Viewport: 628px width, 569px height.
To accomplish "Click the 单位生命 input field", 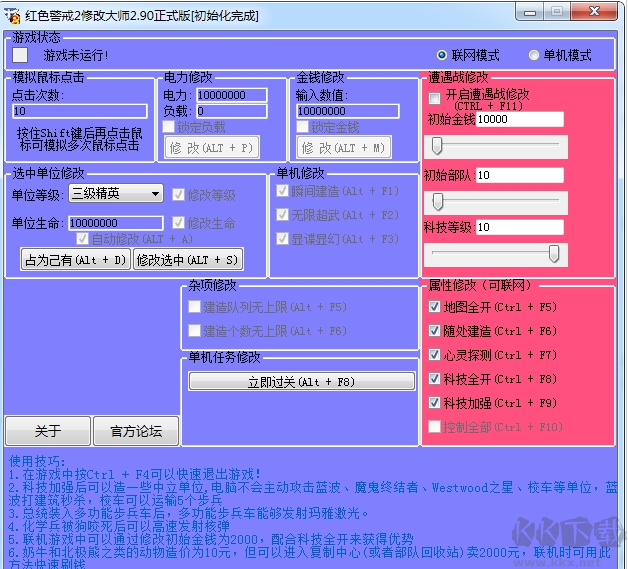I will coord(116,223).
